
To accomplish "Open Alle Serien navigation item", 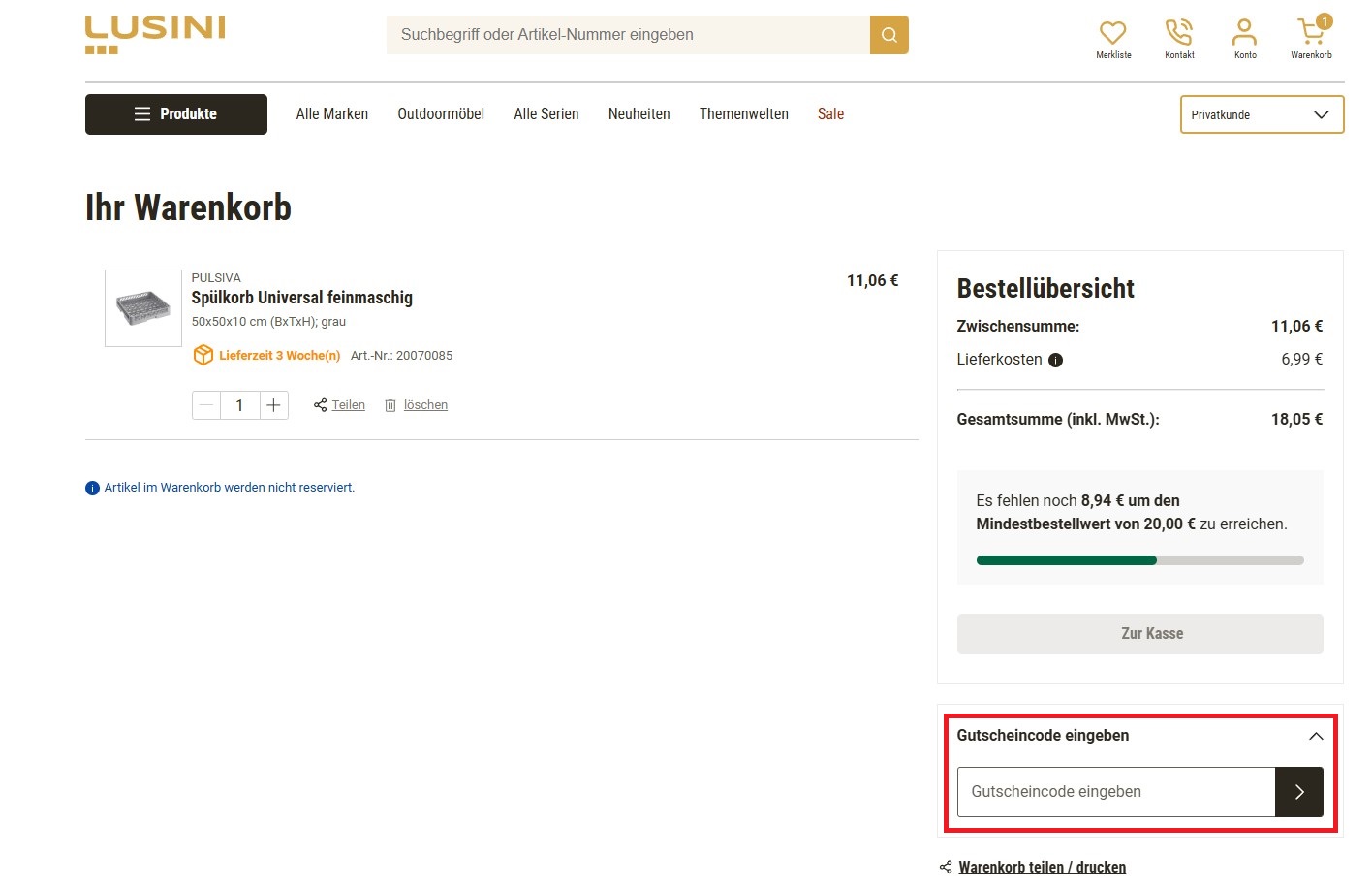I will 546,114.
